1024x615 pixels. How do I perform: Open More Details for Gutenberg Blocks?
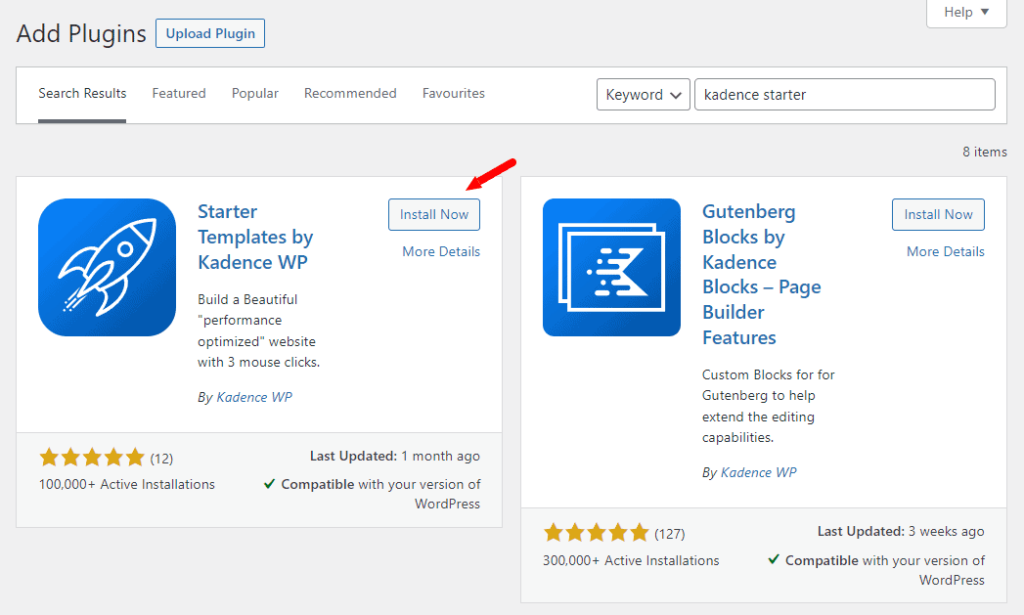tap(945, 251)
